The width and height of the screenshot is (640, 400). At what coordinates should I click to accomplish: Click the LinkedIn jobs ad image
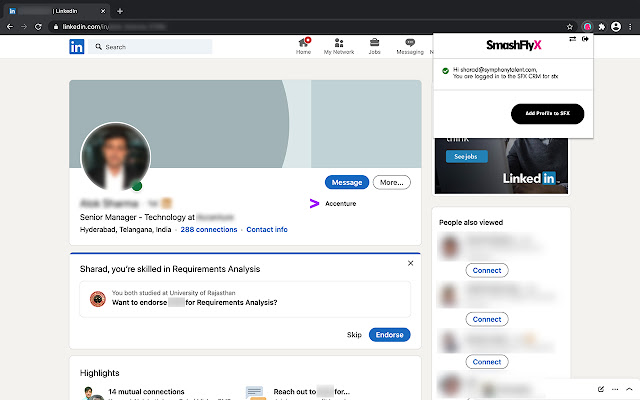click(x=501, y=166)
